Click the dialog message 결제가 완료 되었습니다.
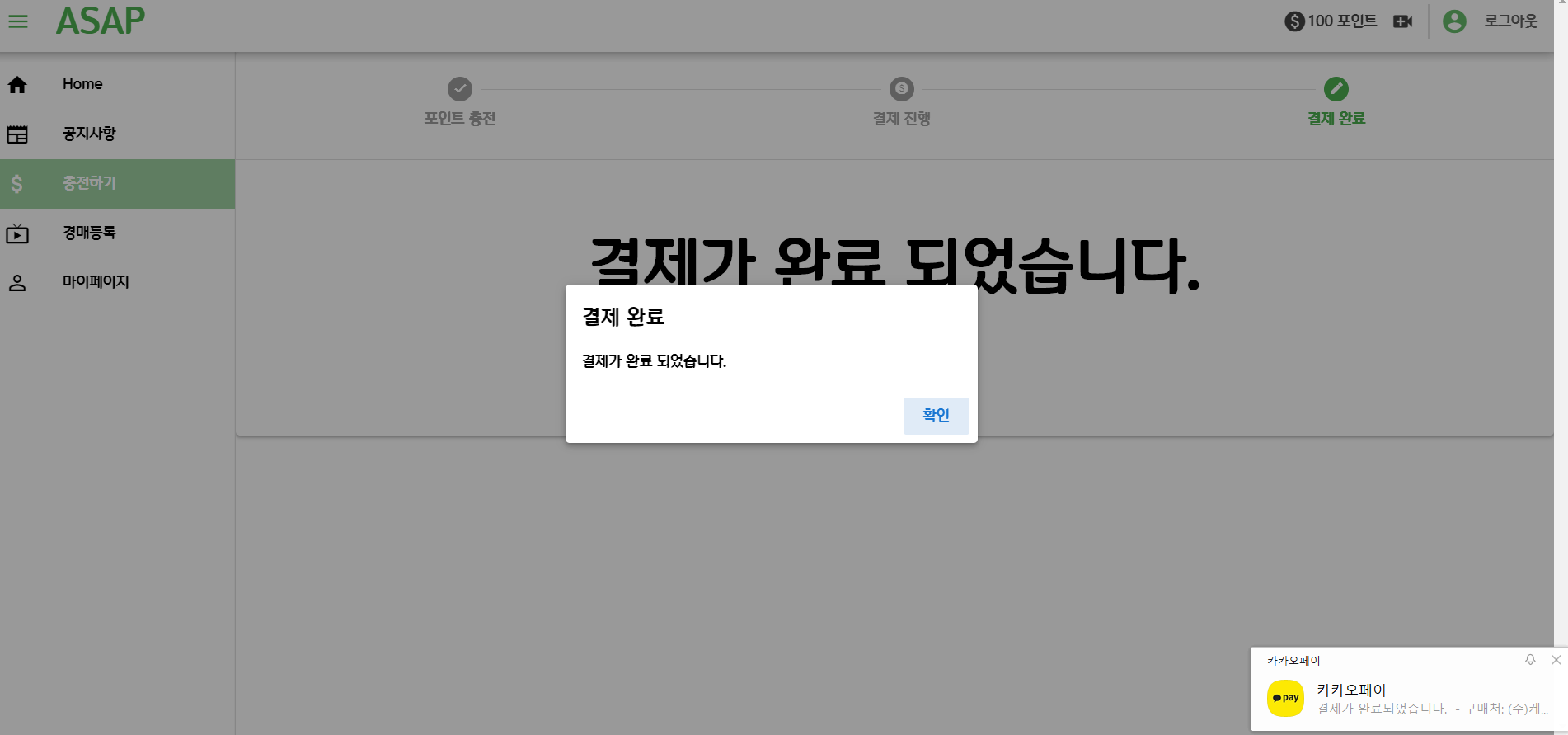This screenshot has height=735, width=1568. [x=655, y=361]
